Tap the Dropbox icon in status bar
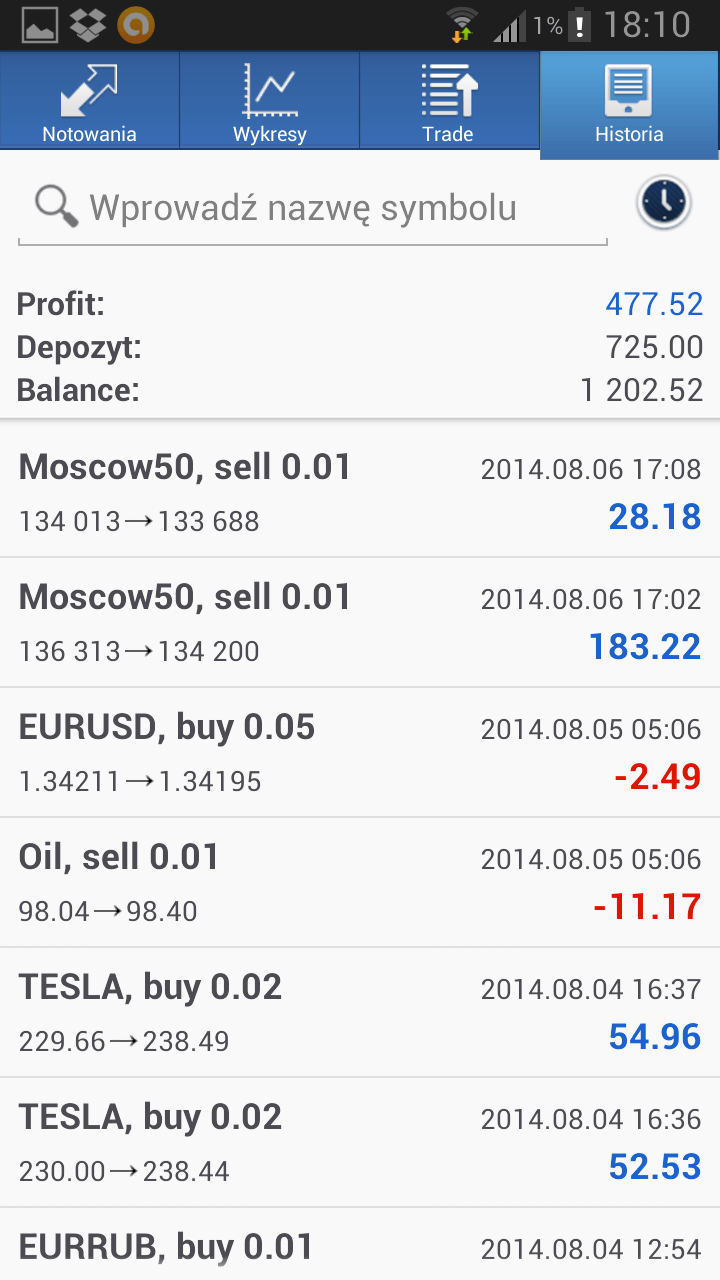Viewport: 720px width, 1280px height. (88, 25)
